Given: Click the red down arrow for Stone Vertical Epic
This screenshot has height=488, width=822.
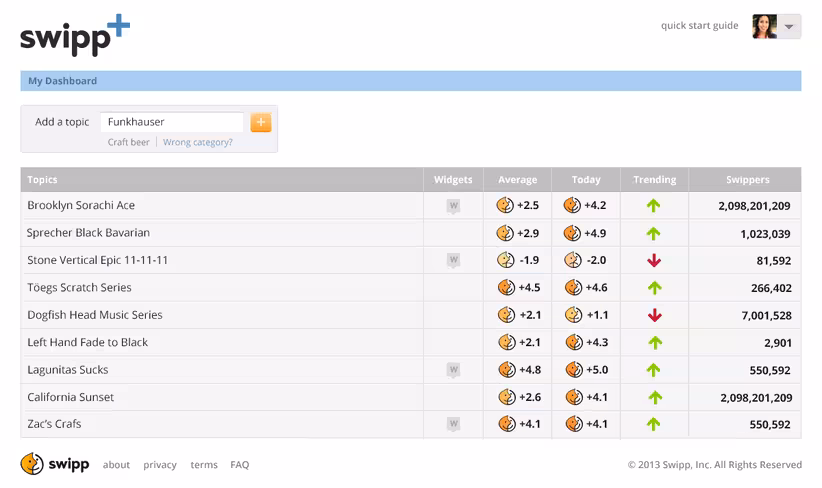Looking at the screenshot, I should 654,261.
